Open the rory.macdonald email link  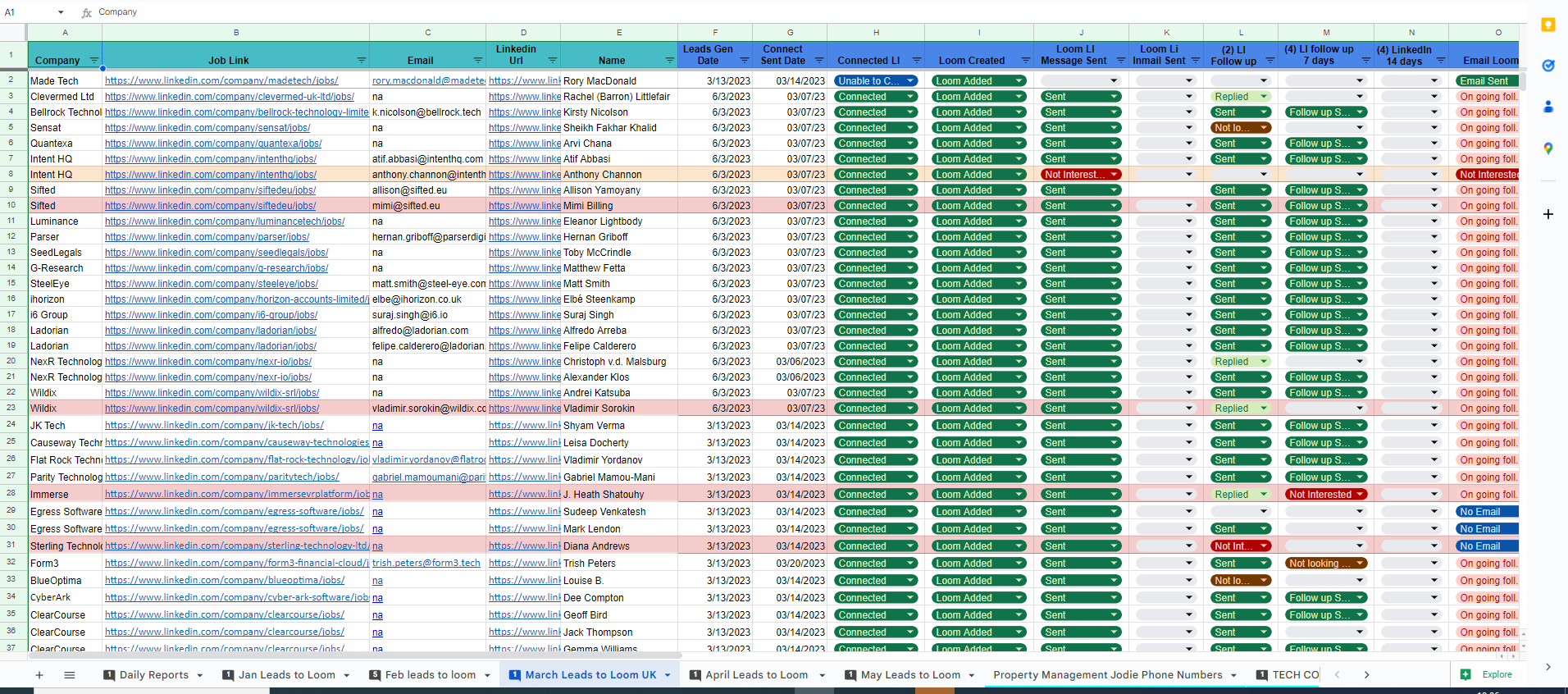click(429, 81)
